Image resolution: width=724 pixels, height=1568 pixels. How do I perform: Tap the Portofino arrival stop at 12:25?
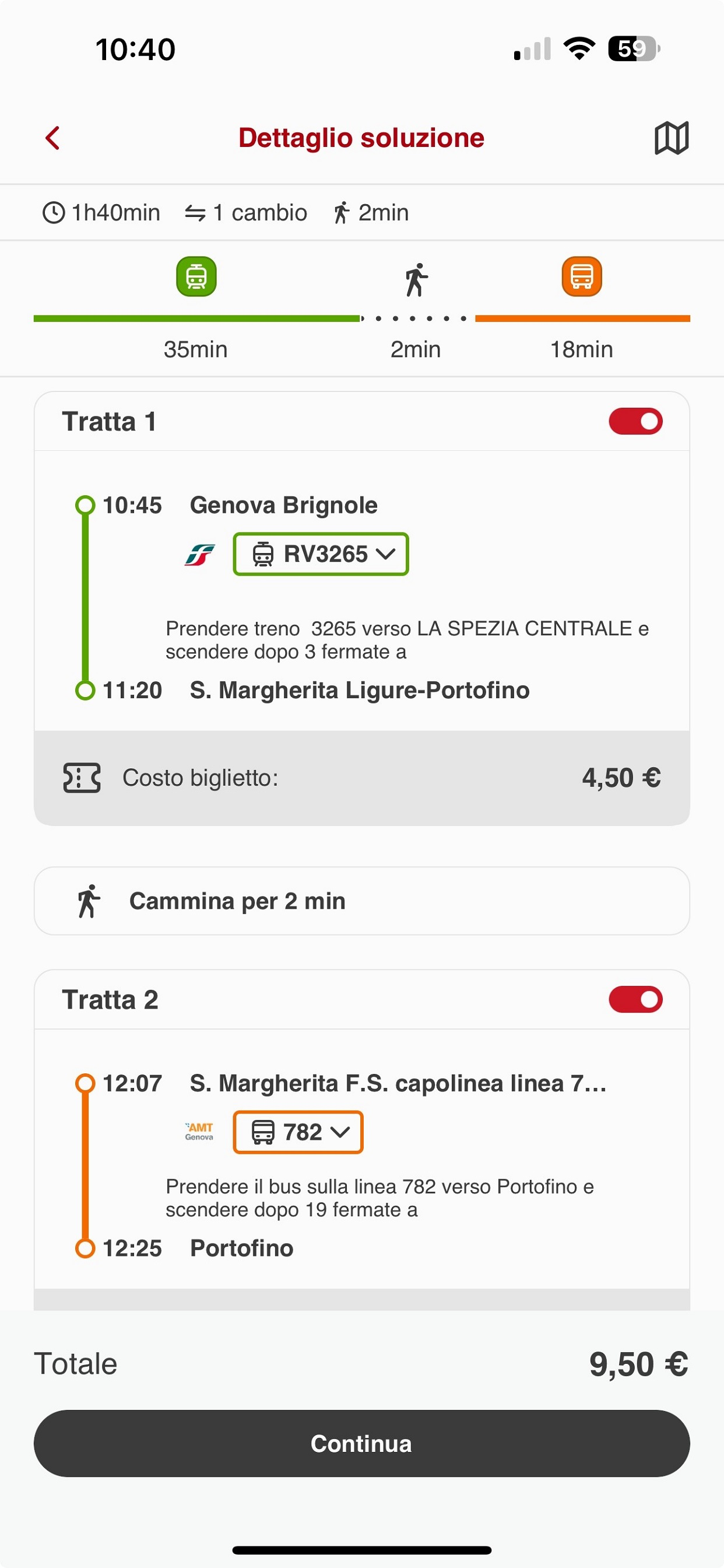[x=241, y=1248]
